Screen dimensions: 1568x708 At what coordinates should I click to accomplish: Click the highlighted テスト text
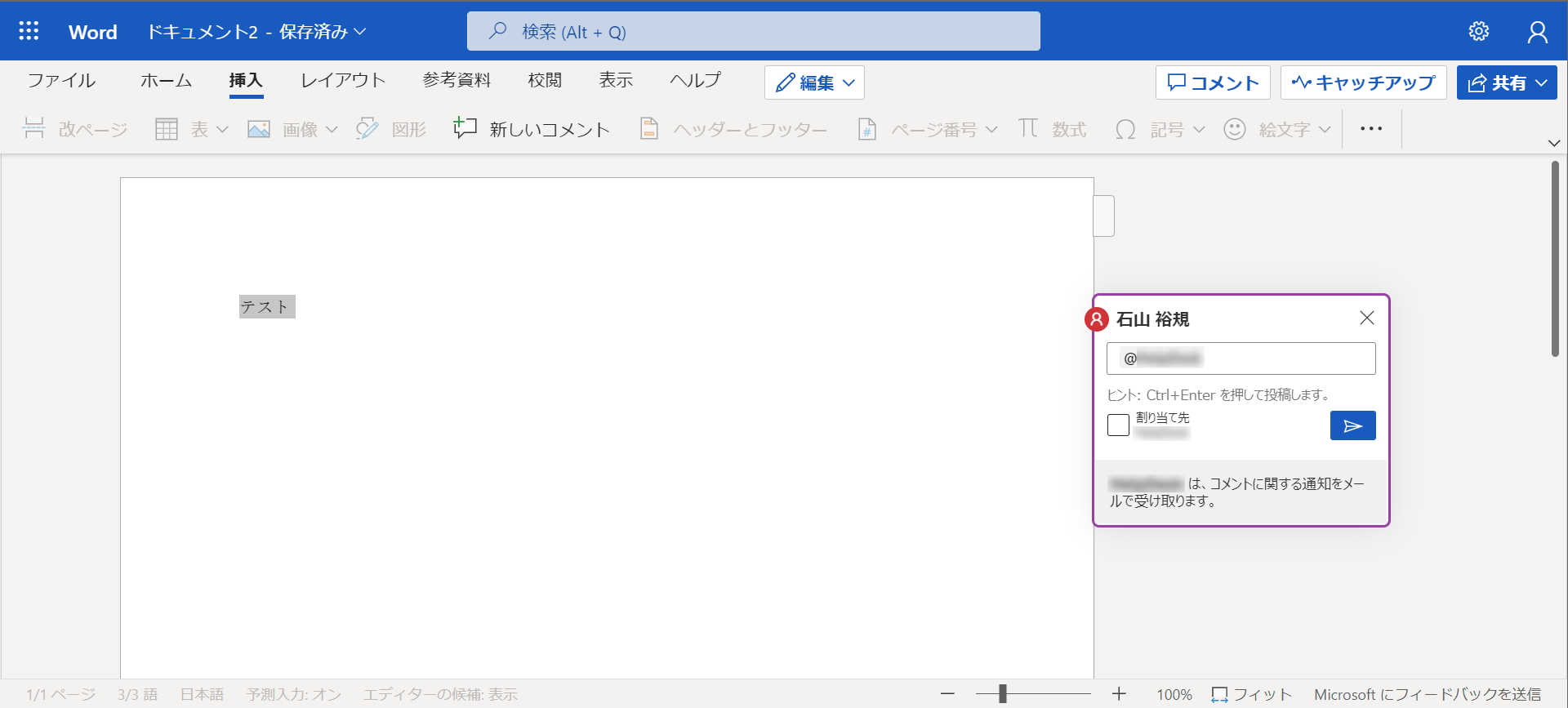pos(266,307)
